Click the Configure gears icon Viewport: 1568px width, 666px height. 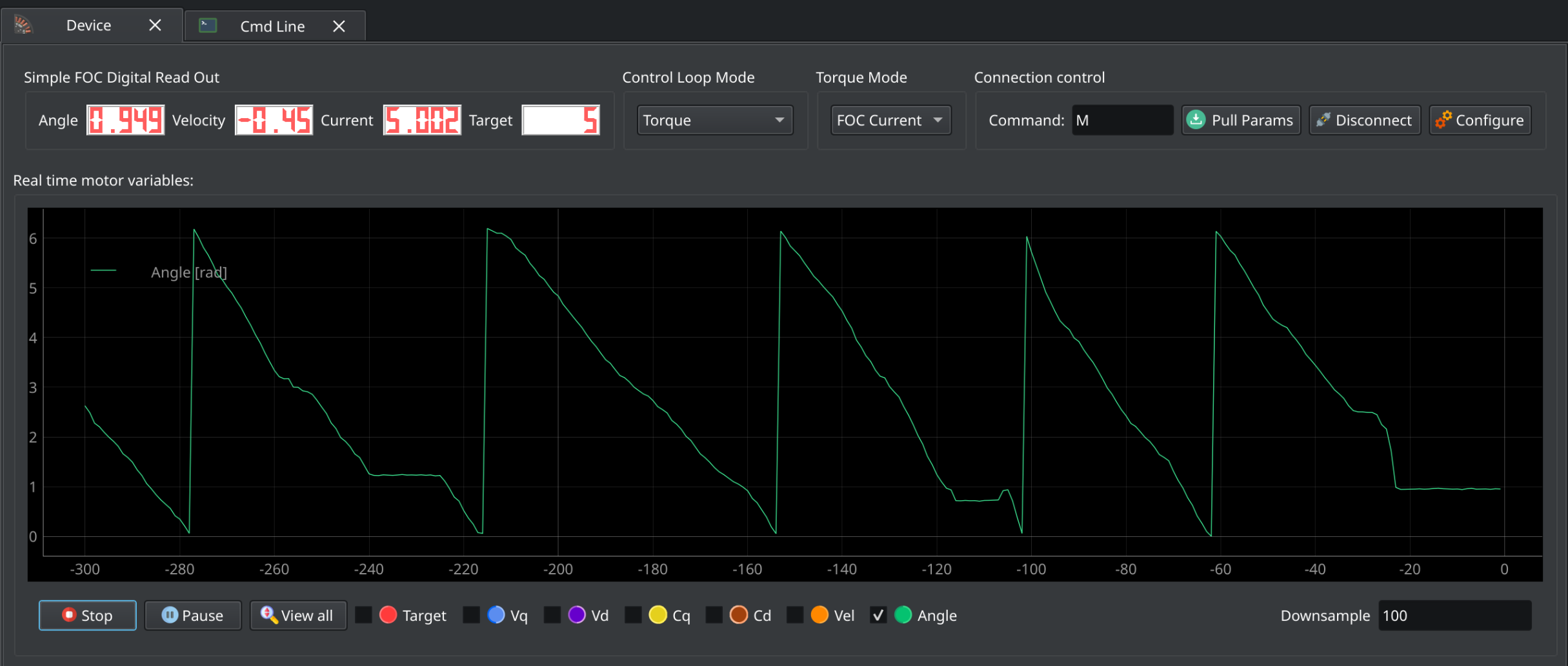(1443, 120)
